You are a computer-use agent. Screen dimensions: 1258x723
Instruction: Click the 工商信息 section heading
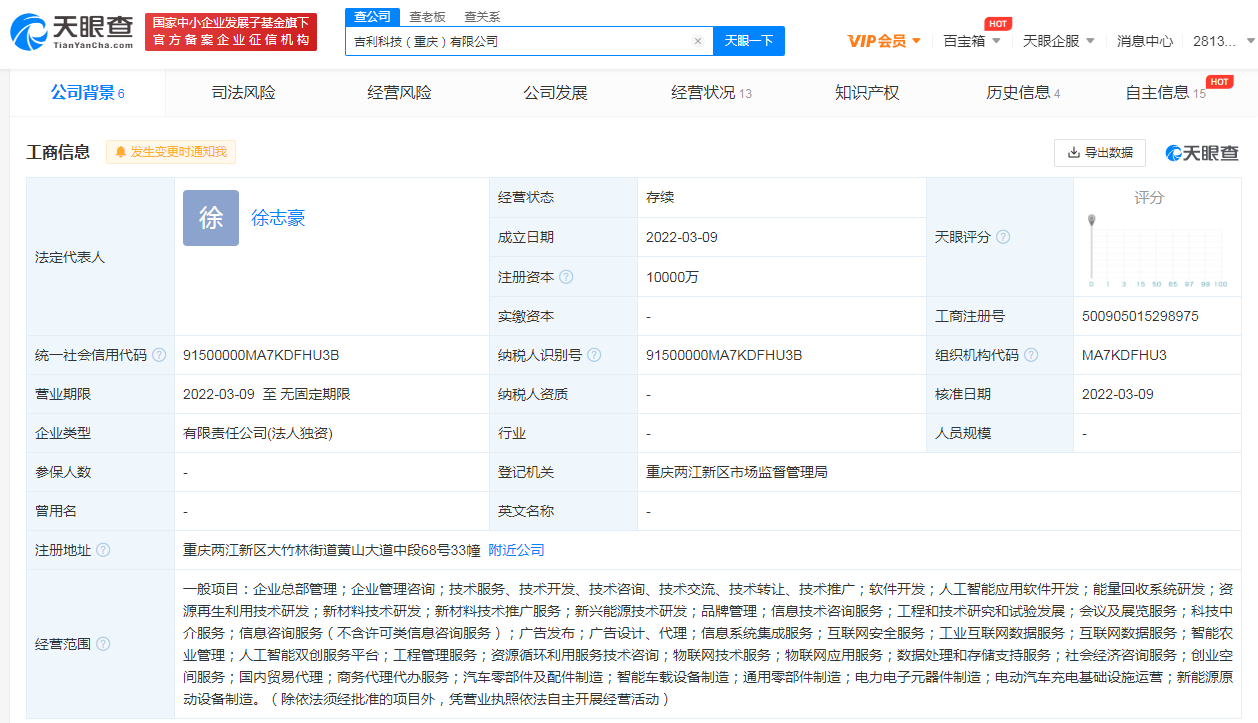point(58,152)
